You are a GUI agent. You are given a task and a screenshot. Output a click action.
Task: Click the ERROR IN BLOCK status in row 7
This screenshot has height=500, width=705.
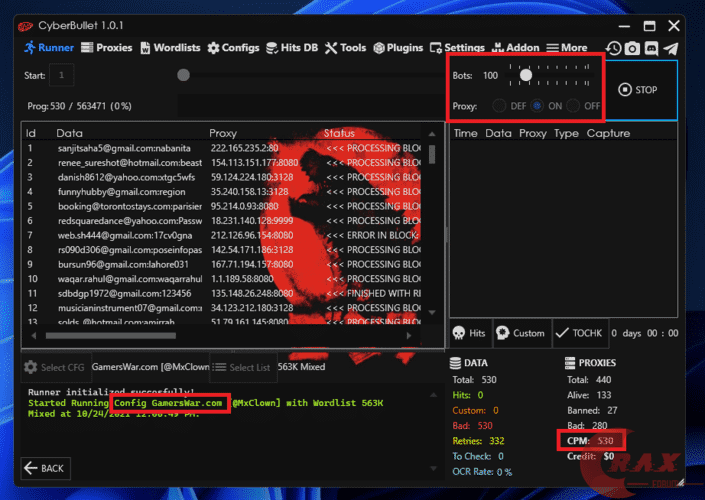373,235
